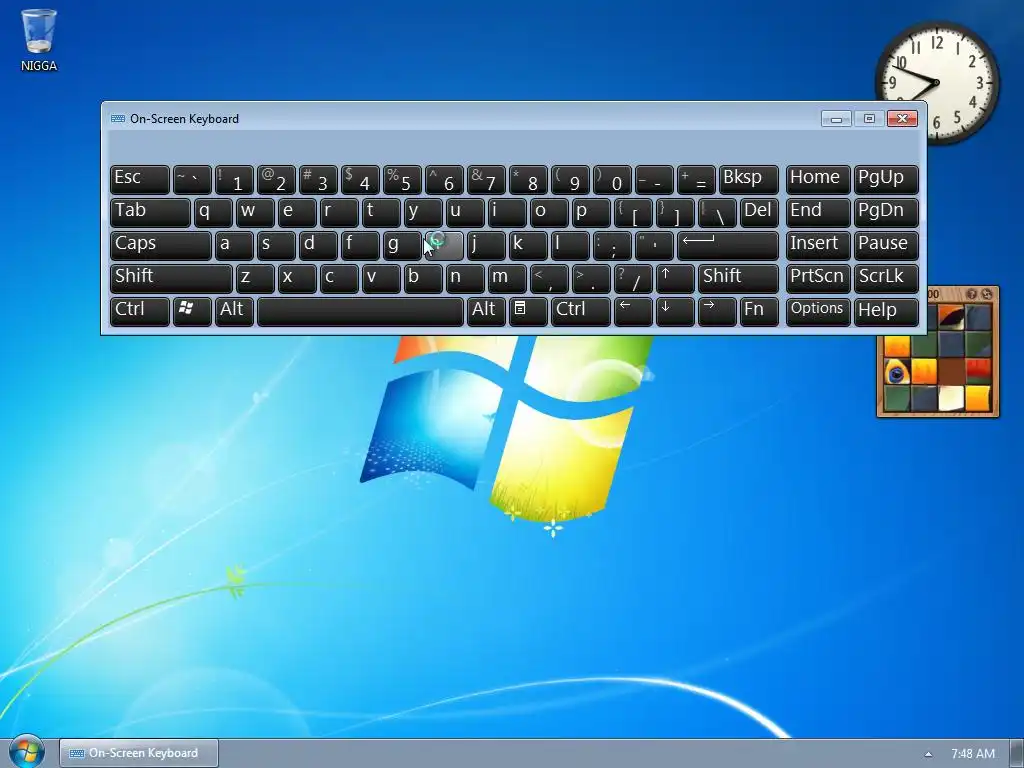This screenshot has width=1024, height=768.
Task: Open the Help button on keyboard
Action: [x=886, y=311]
